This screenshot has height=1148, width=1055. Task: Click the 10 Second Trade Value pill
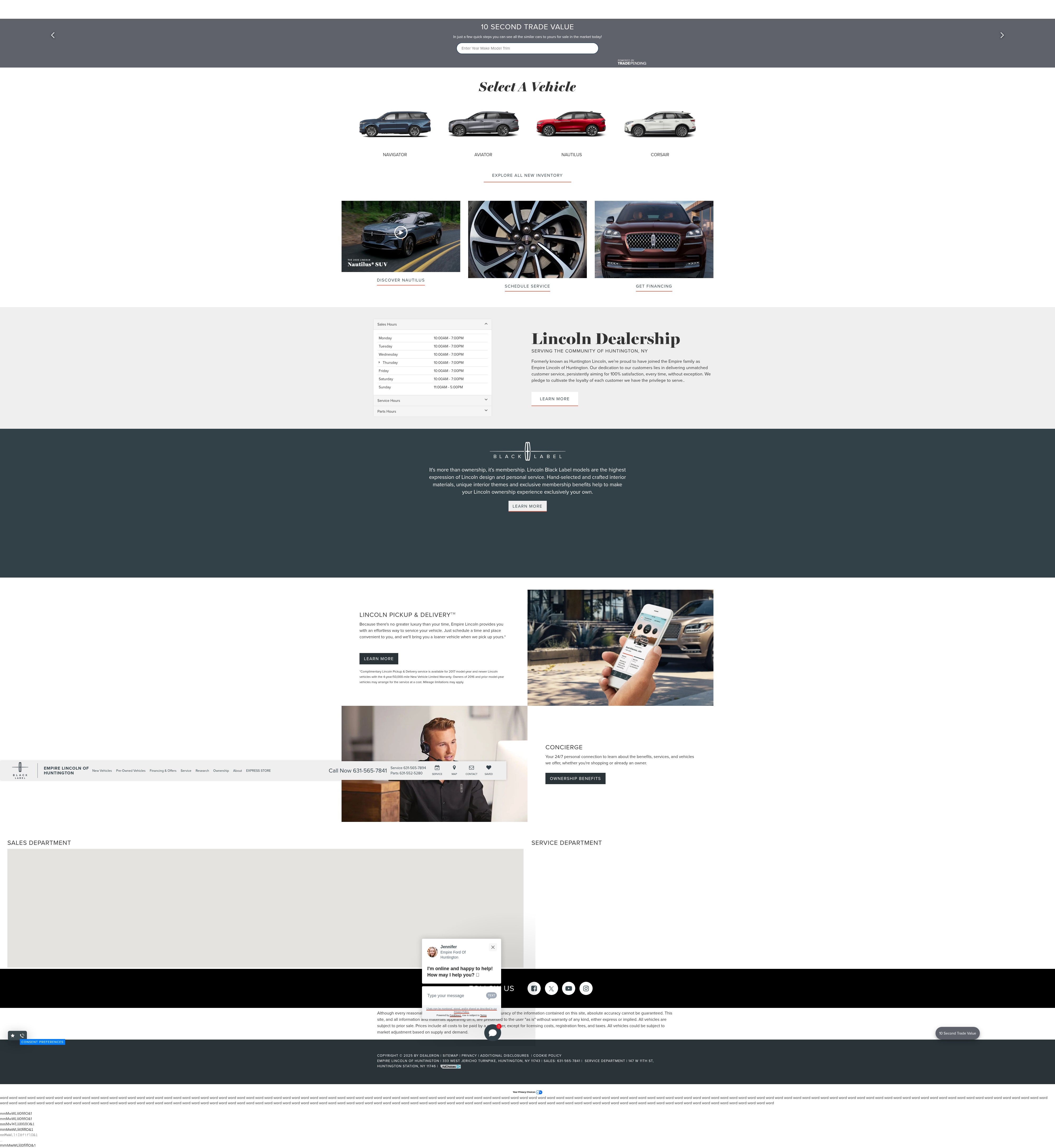tap(957, 1033)
